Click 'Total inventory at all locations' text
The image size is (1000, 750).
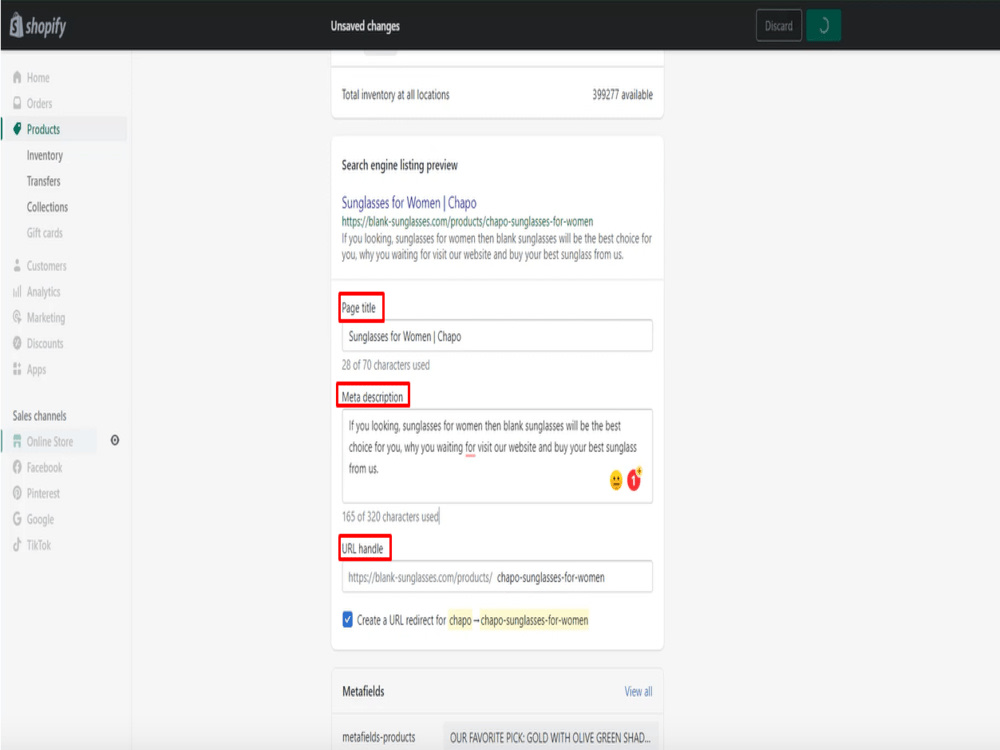point(395,94)
